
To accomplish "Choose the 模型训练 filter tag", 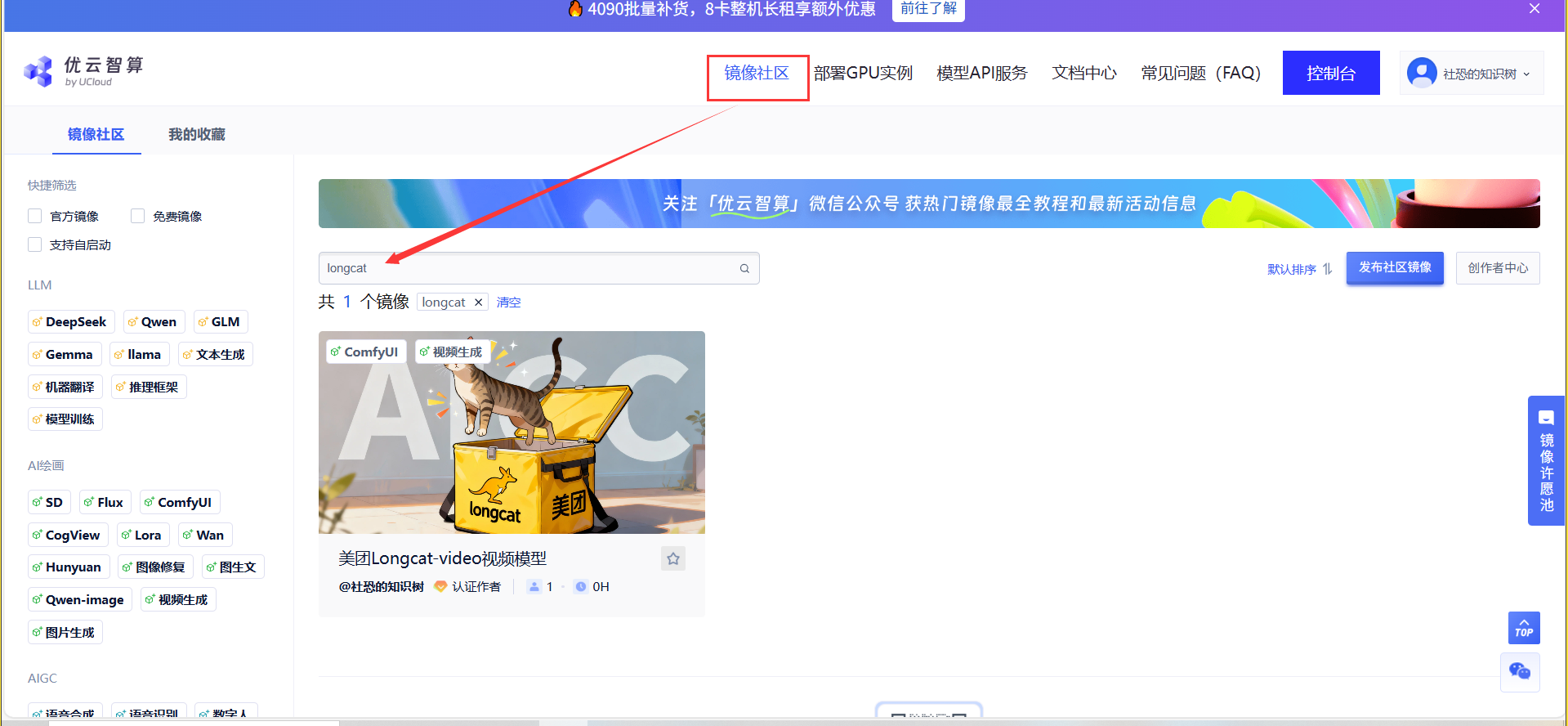I will point(65,419).
